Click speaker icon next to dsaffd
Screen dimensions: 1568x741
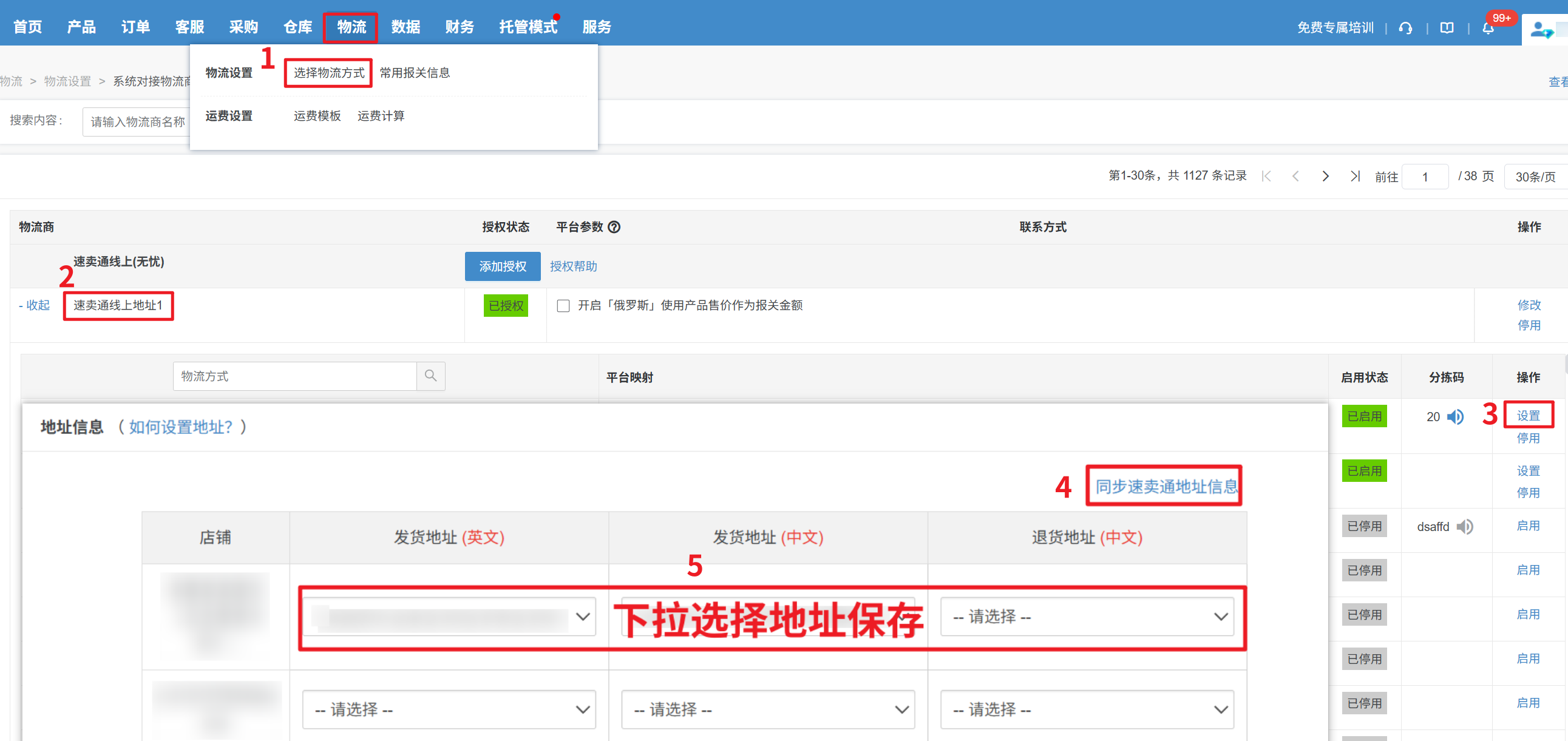[1465, 526]
